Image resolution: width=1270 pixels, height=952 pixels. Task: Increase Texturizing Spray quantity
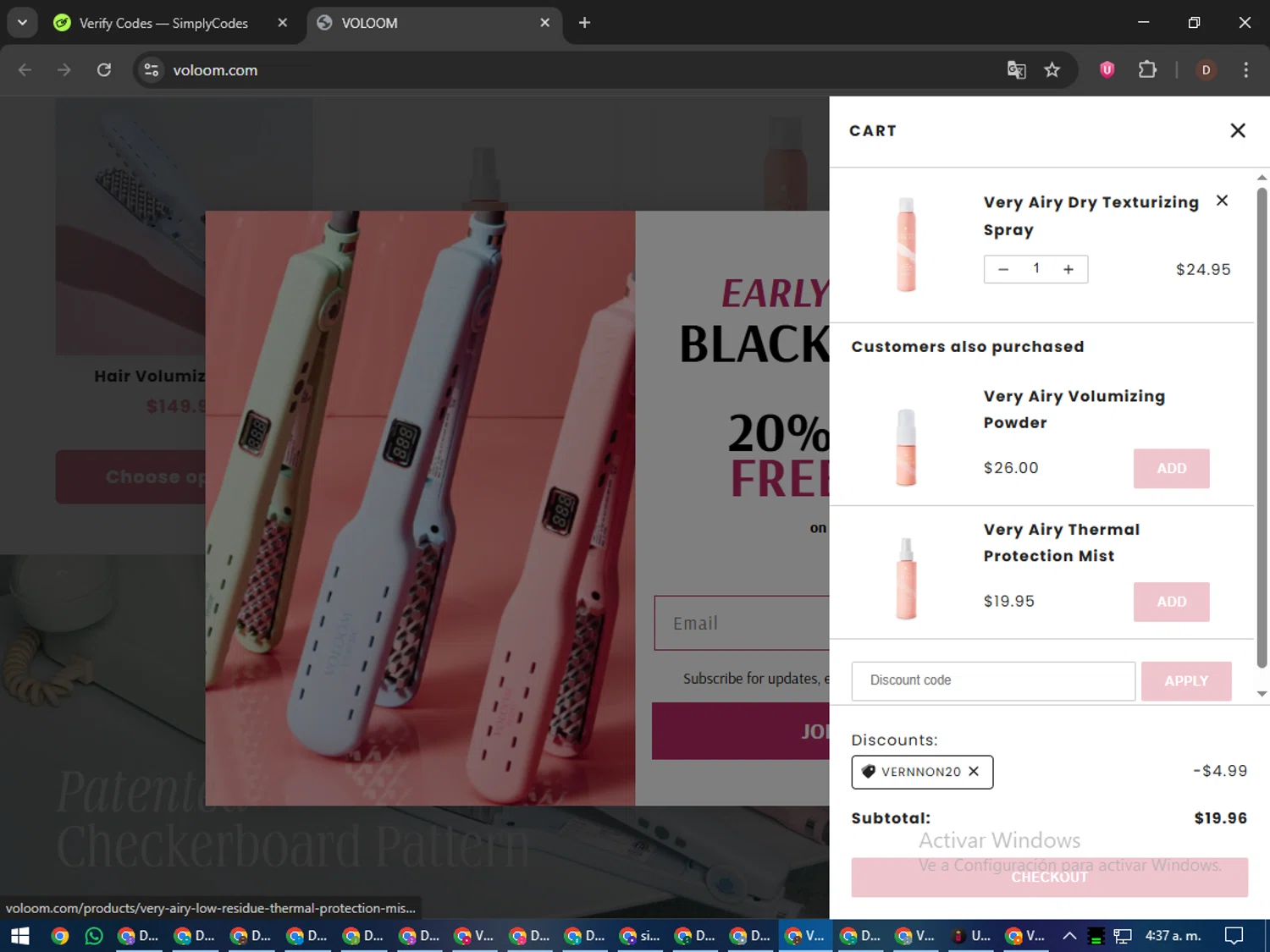point(1068,269)
